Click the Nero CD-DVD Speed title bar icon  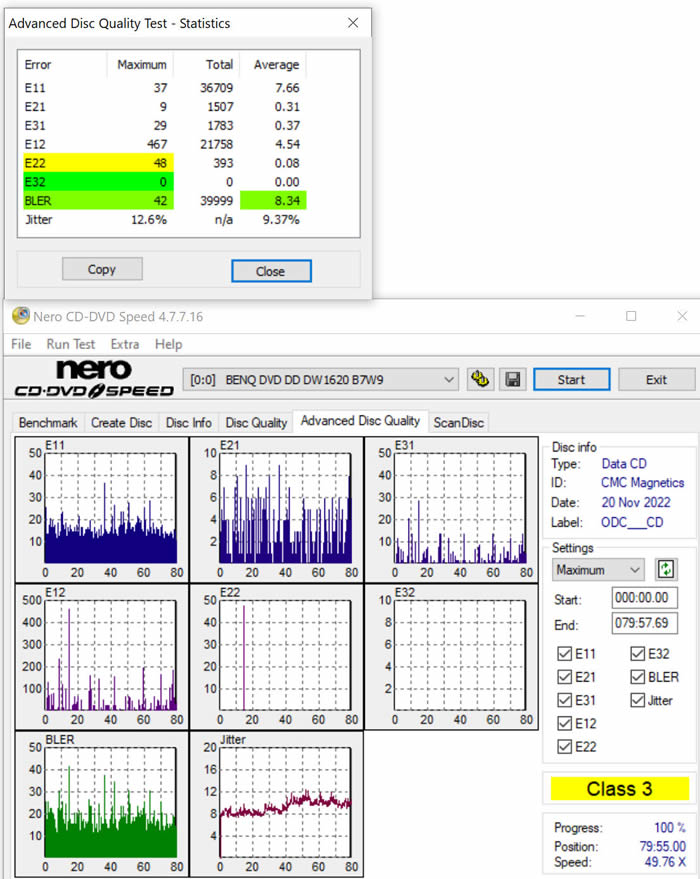tap(20, 317)
